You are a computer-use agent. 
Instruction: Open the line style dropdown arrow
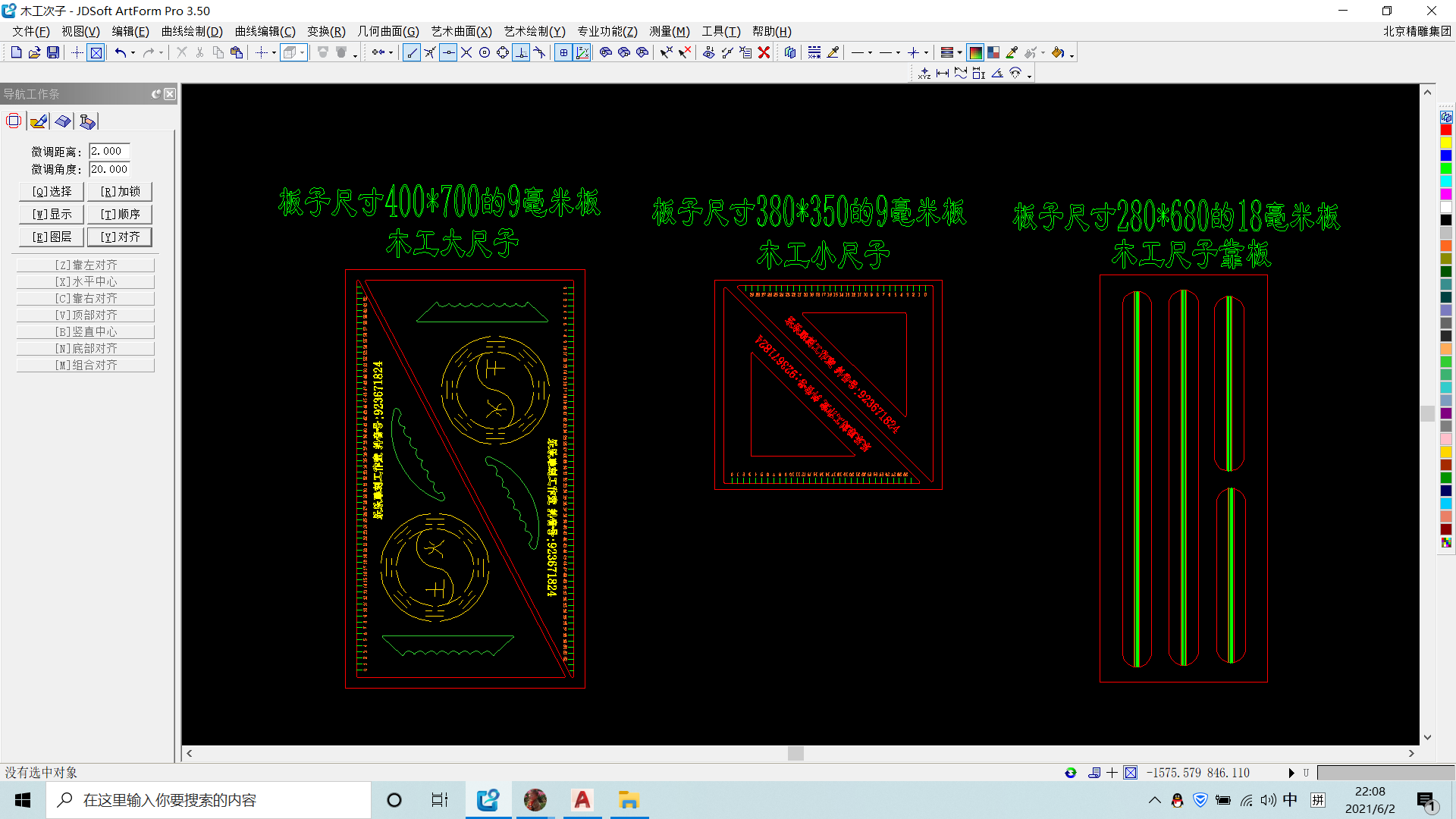pos(870,52)
